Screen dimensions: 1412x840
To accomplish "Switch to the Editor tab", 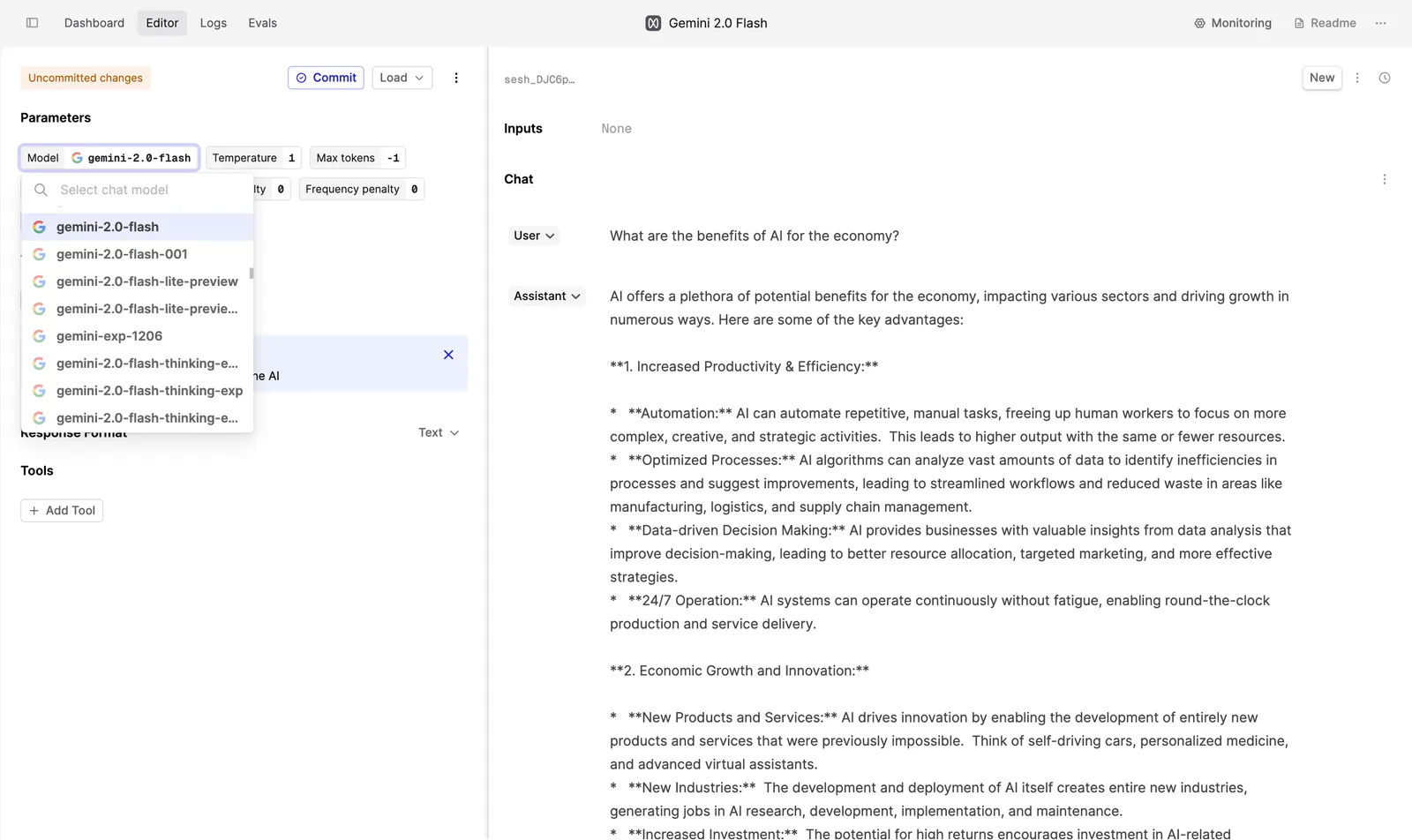I will (162, 23).
